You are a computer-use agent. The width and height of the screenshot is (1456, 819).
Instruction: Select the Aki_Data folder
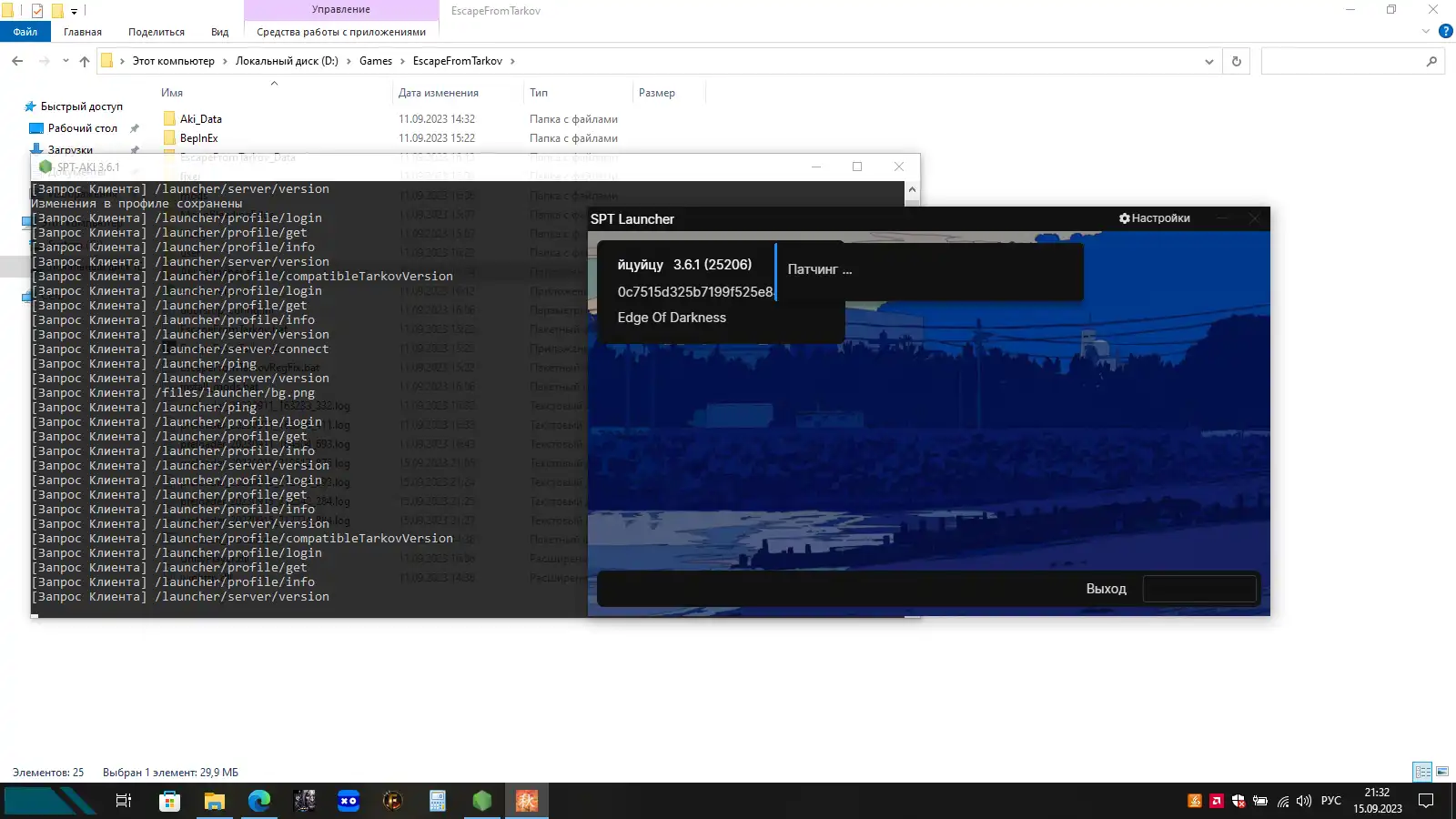pos(200,119)
